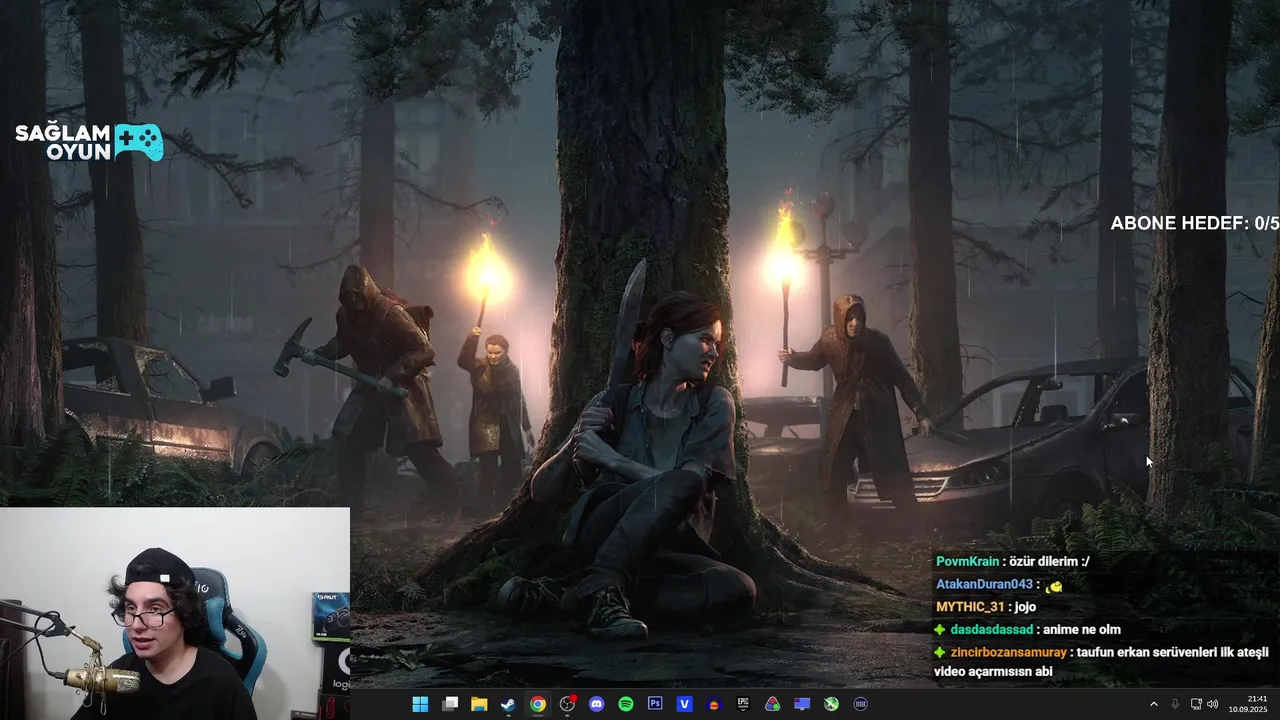This screenshot has width=1280, height=720.
Task: Click the chat message "anime ne olm"
Action: coord(1083,630)
